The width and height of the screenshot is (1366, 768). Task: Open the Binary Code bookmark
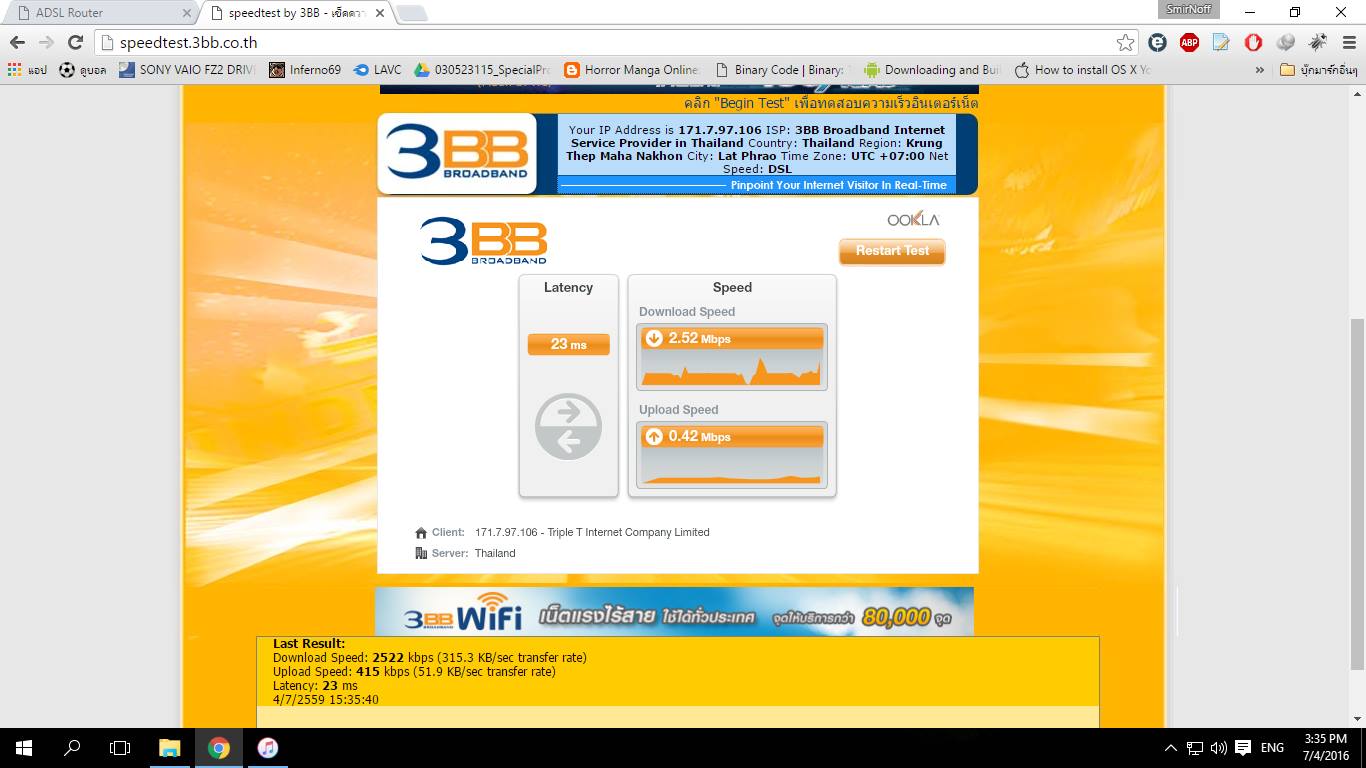[782, 70]
